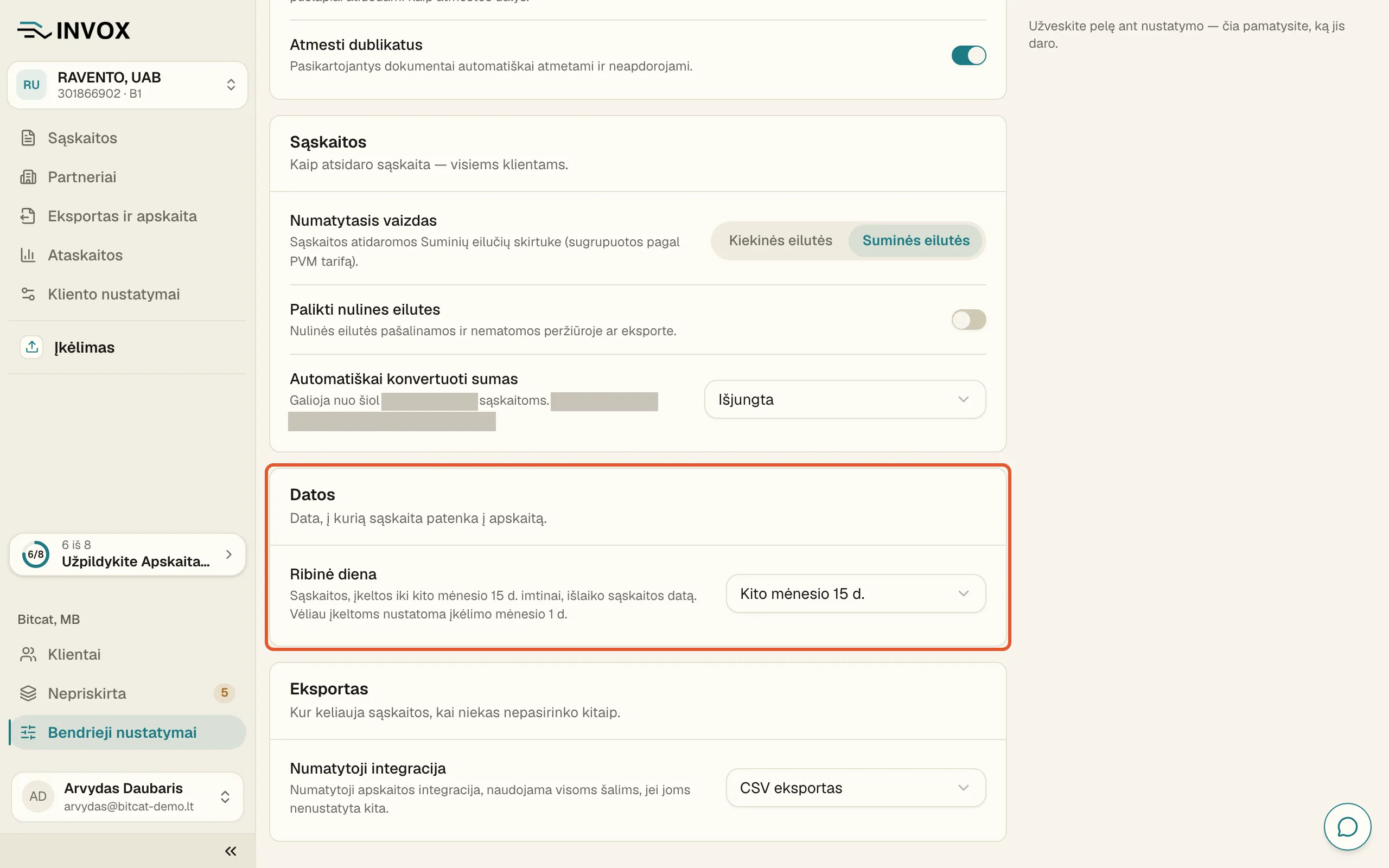Open Užpildykite Apskaita progress card
This screenshot has height=868, width=1389.
(x=128, y=554)
